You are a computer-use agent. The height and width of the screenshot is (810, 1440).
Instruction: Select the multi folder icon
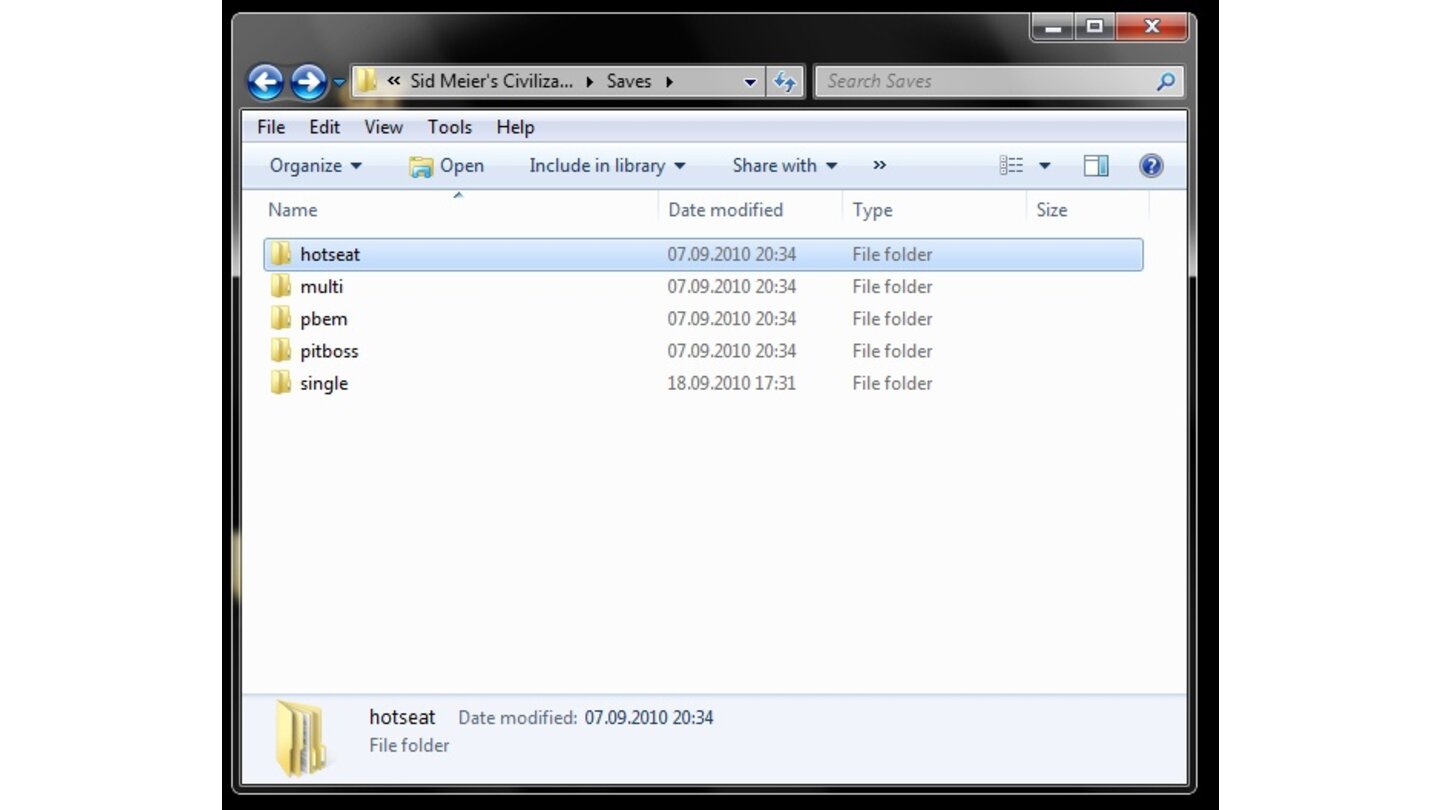coord(281,286)
